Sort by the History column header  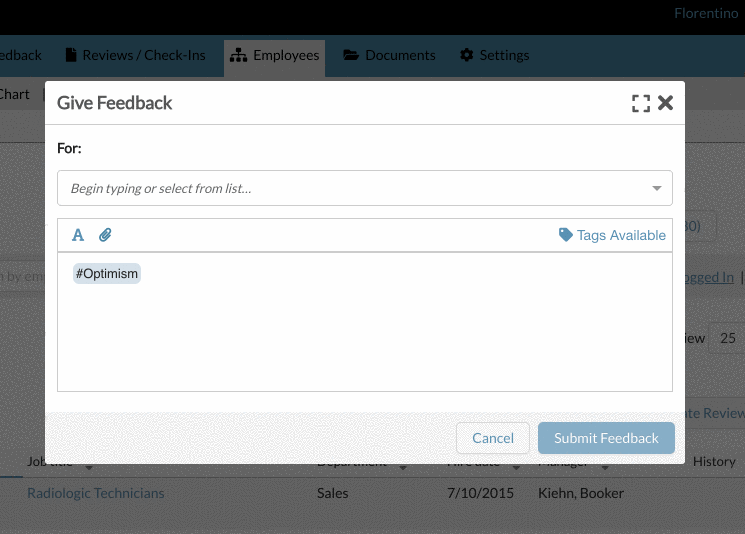(x=714, y=461)
